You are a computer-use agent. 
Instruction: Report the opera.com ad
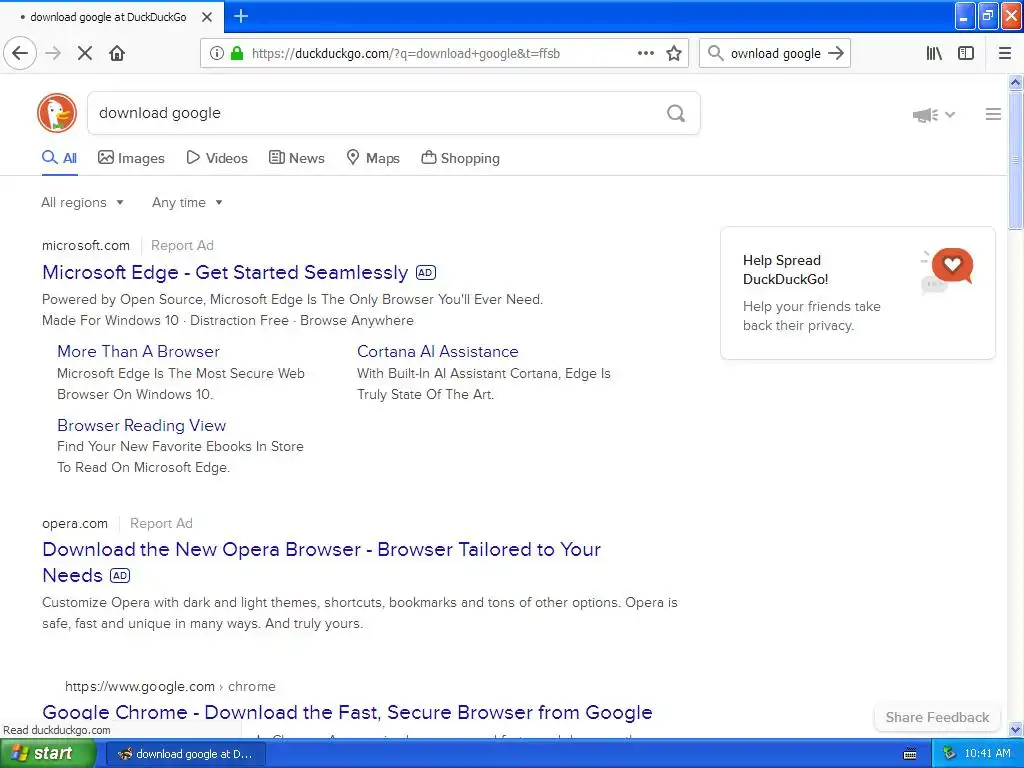coord(161,523)
